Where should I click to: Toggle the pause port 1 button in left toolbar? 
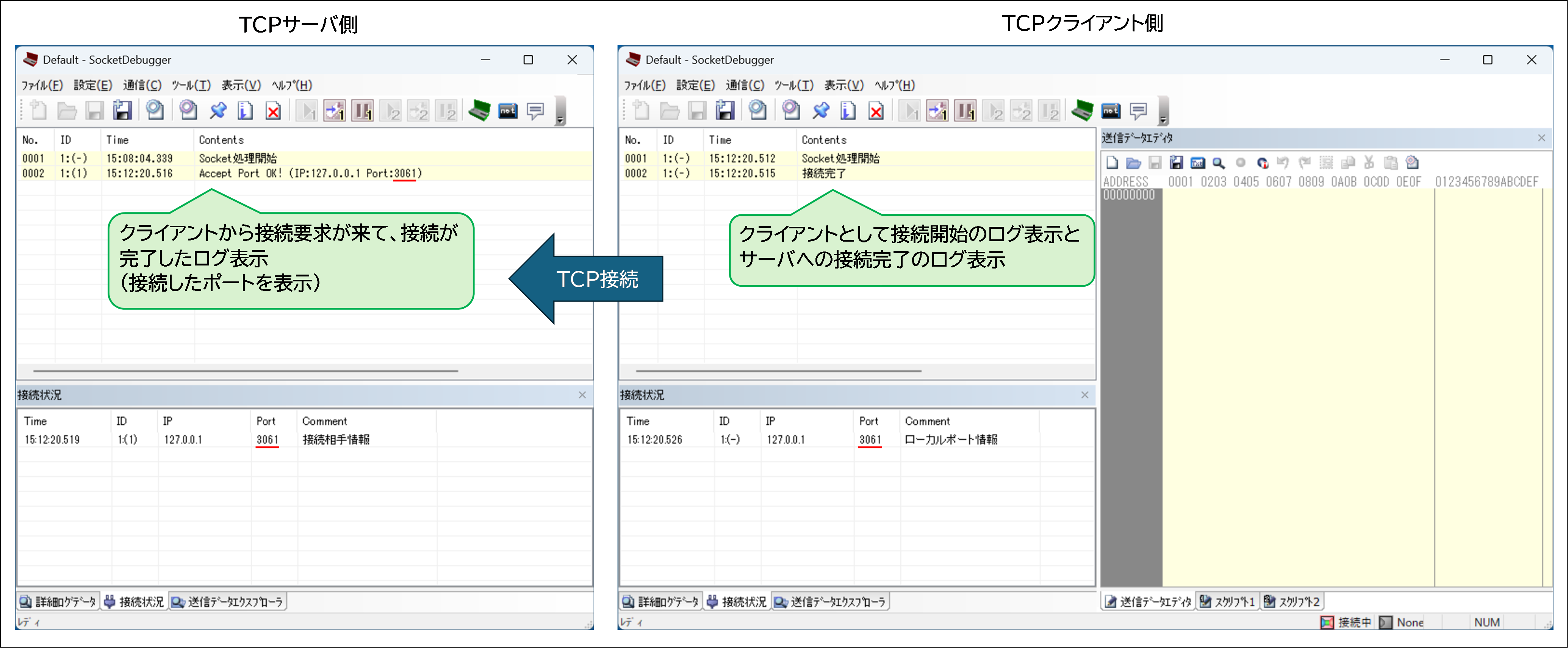click(362, 111)
